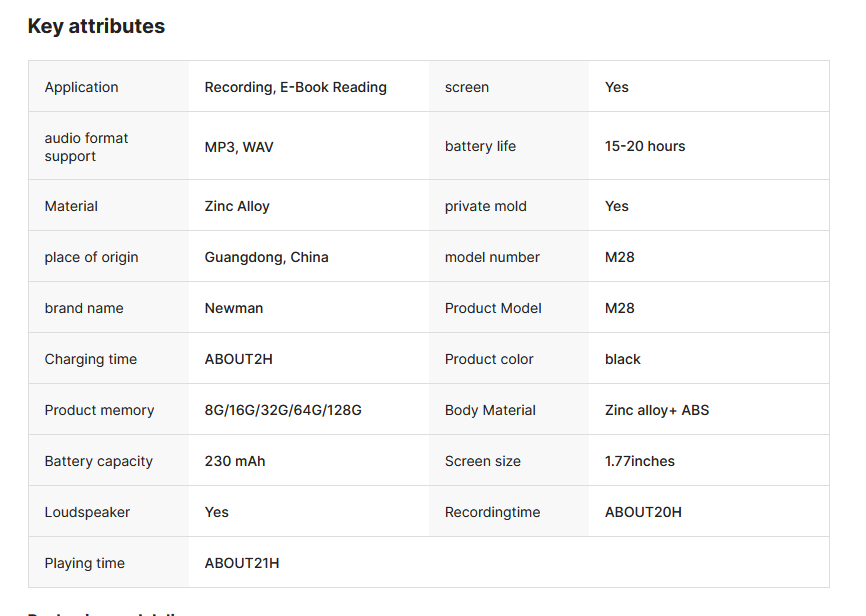Click the Zinc Alloy material value
This screenshot has width=866, height=616.
tap(237, 206)
